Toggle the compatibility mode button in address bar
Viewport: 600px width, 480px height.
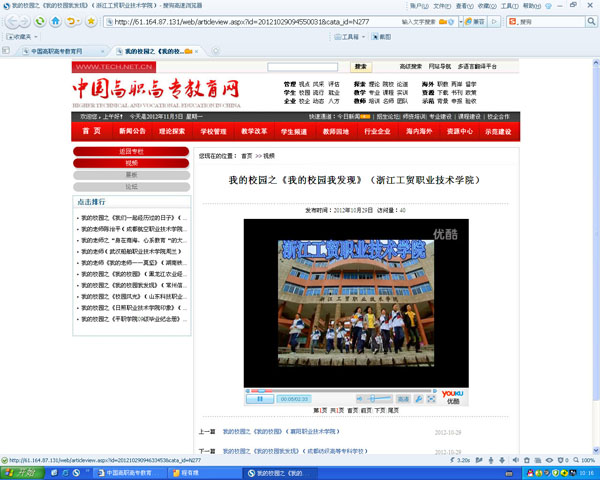[x=475, y=22]
